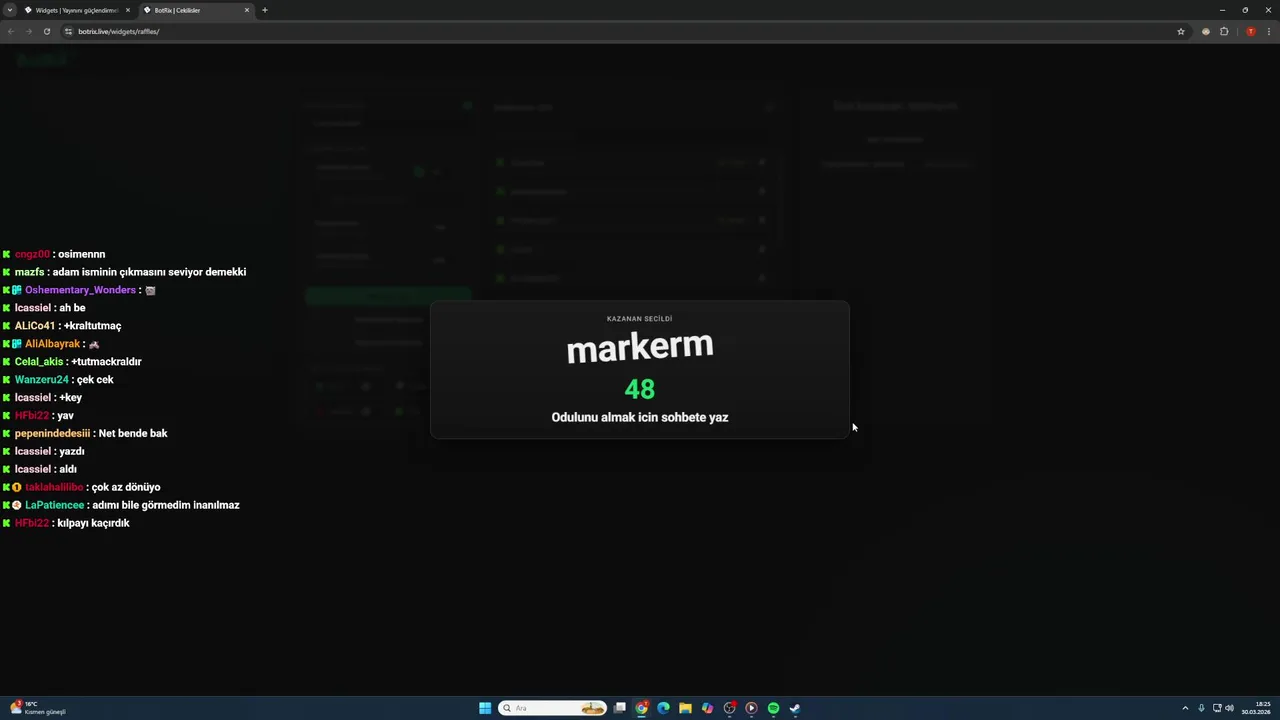Click chat username Oshementary_Wonders
1280x720 pixels.
click(80, 290)
